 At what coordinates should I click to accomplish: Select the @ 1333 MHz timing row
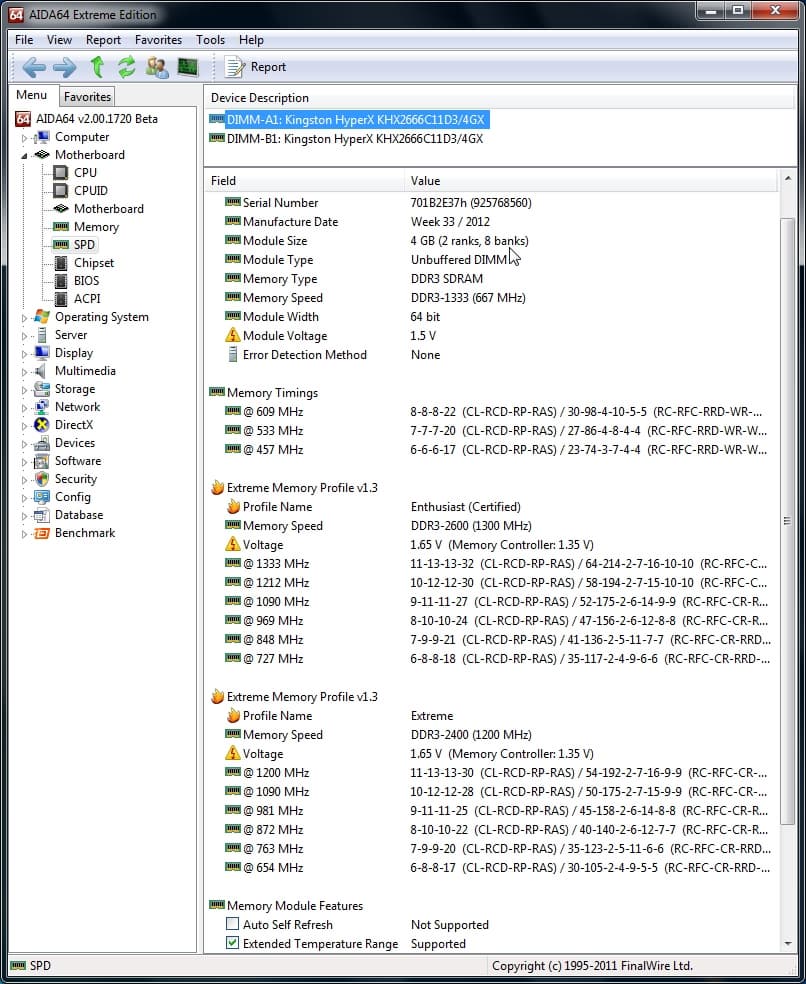point(493,564)
